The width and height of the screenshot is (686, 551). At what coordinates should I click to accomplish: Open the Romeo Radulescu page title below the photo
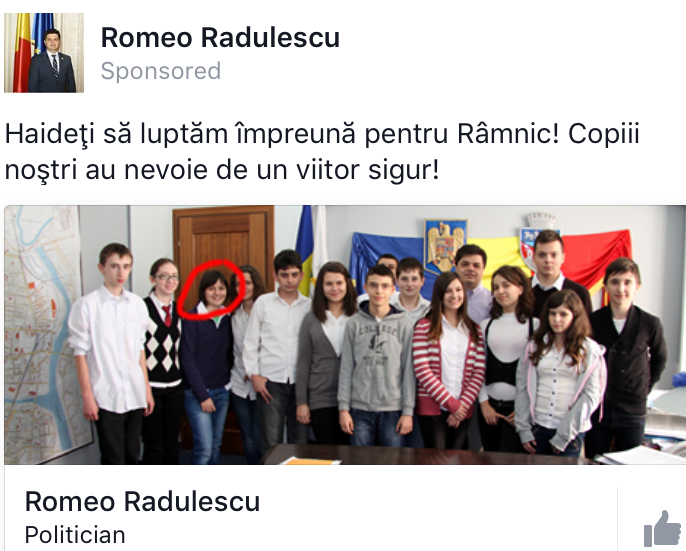[142, 502]
